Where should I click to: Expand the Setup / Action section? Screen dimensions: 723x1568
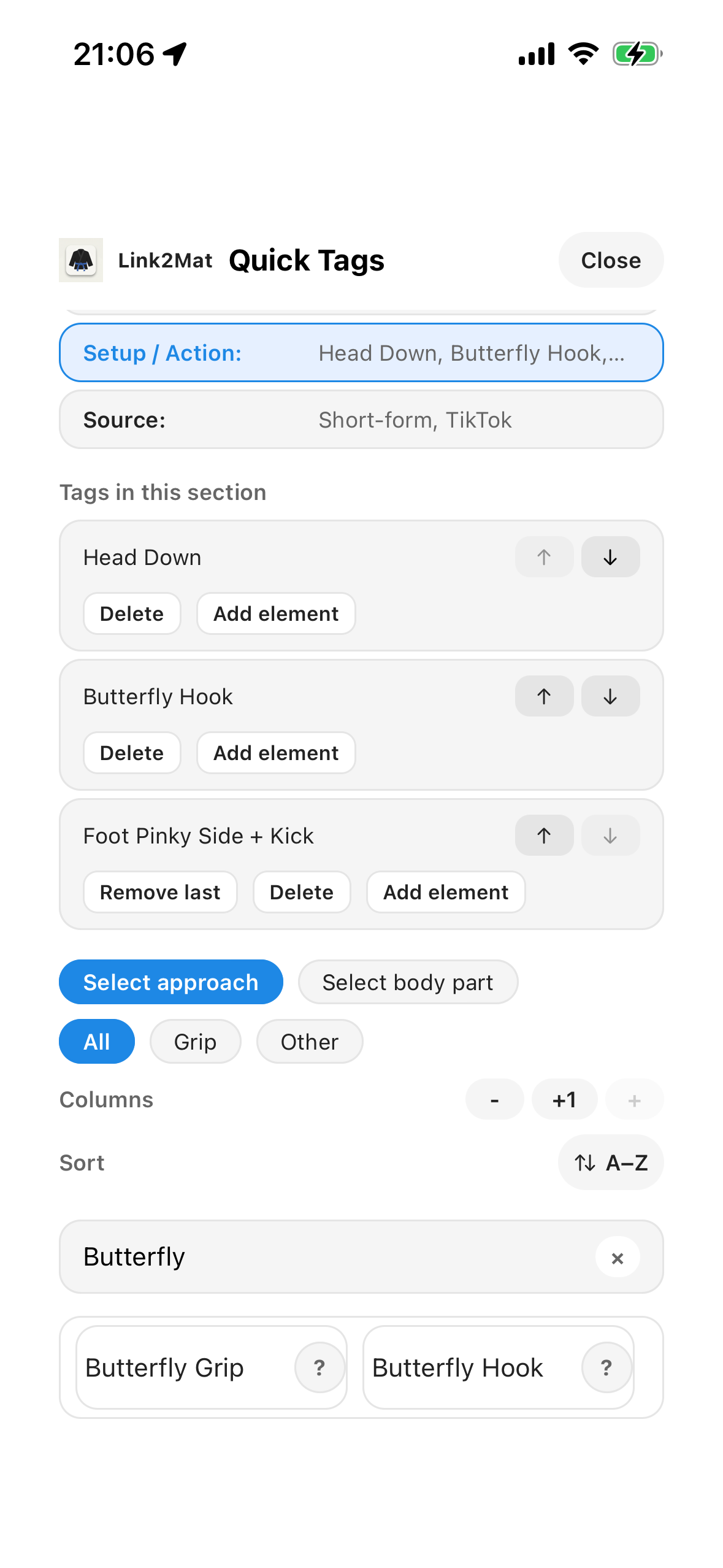click(361, 353)
